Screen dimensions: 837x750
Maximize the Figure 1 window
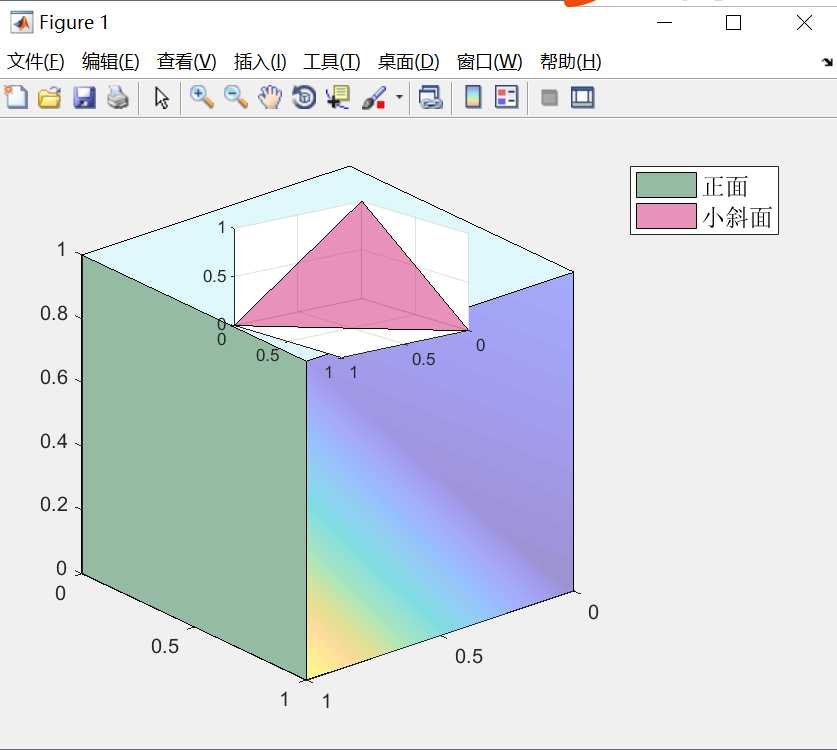click(x=733, y=22)
